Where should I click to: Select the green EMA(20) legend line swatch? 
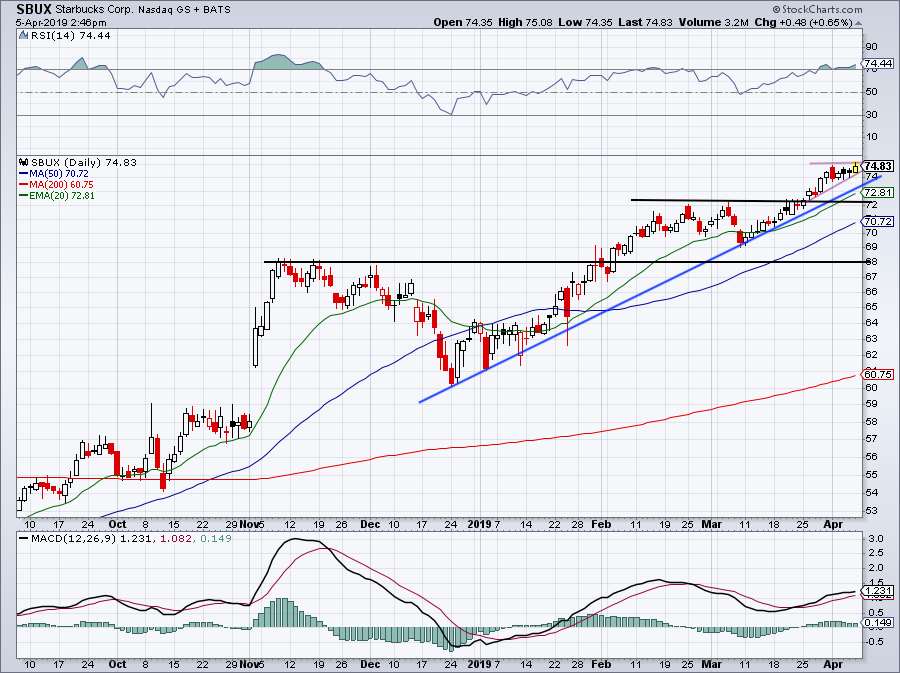[24, 196]
